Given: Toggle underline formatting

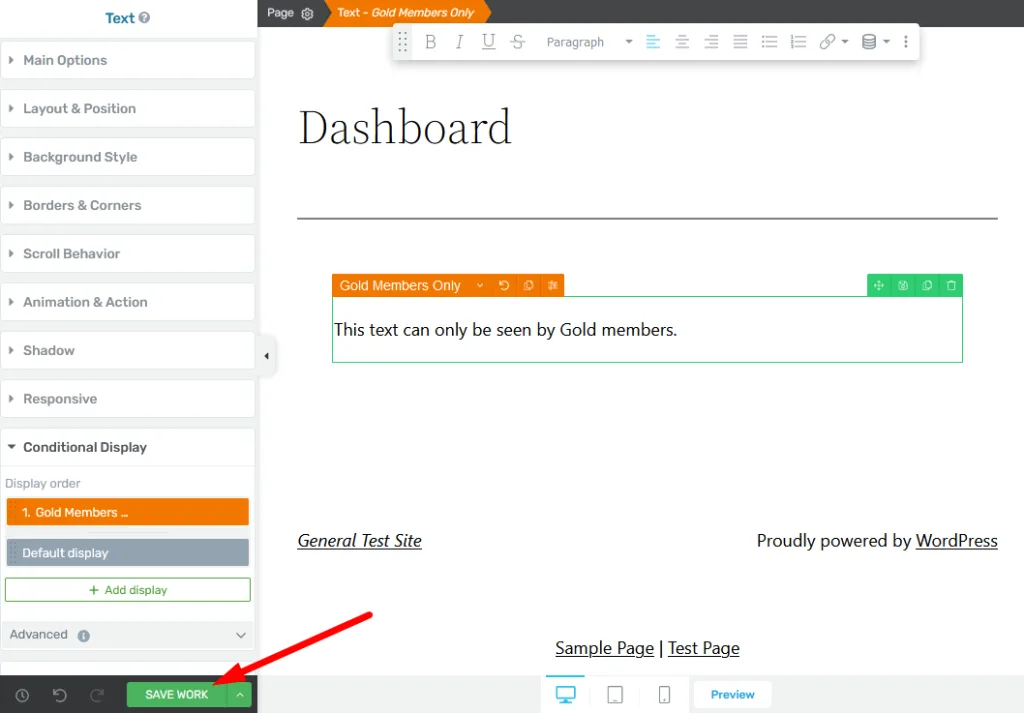Looking at the screenshot, I should point(488,42).
